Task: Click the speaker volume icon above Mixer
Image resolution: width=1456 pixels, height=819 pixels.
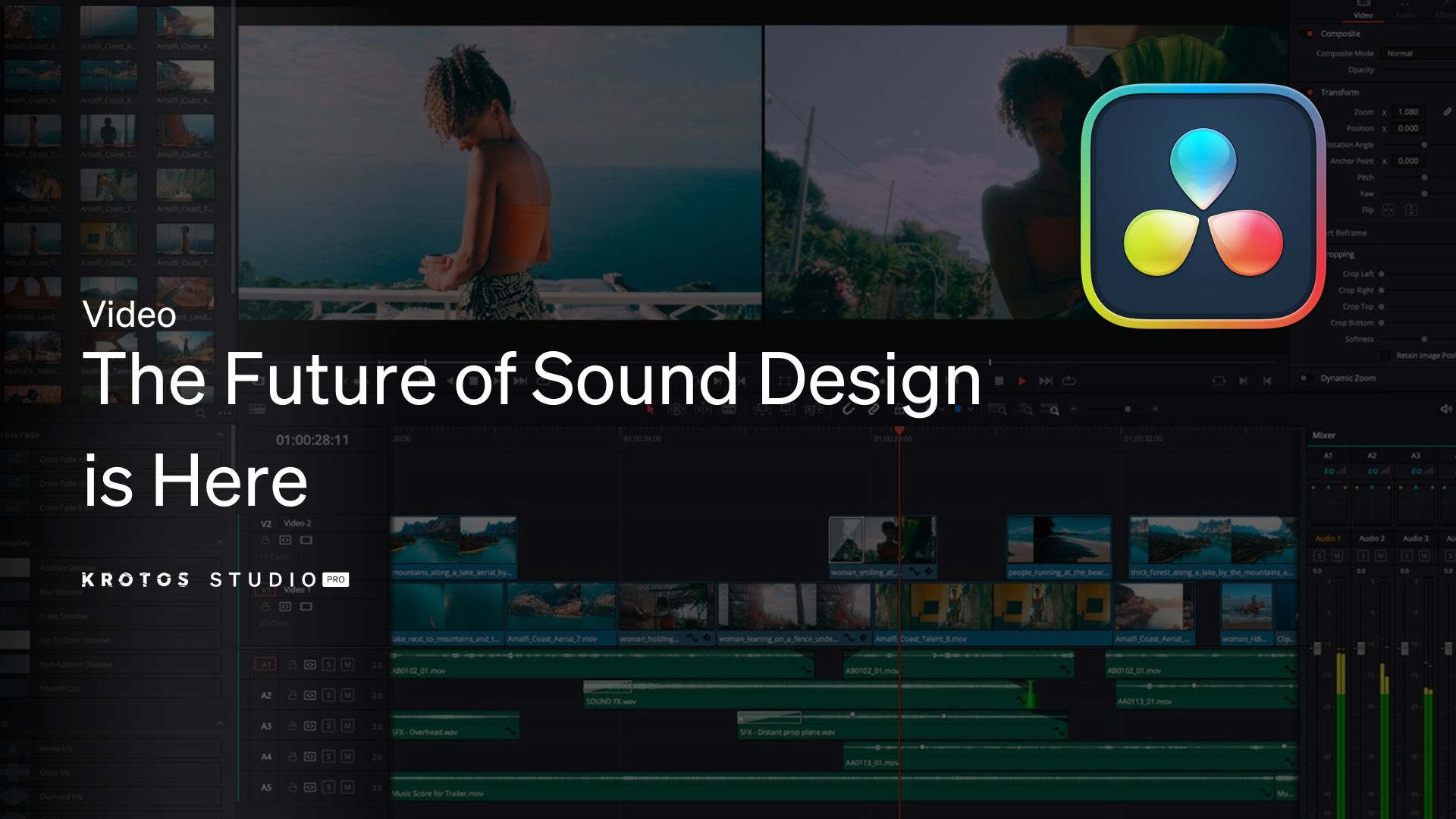Action: tap(1445, 409)
